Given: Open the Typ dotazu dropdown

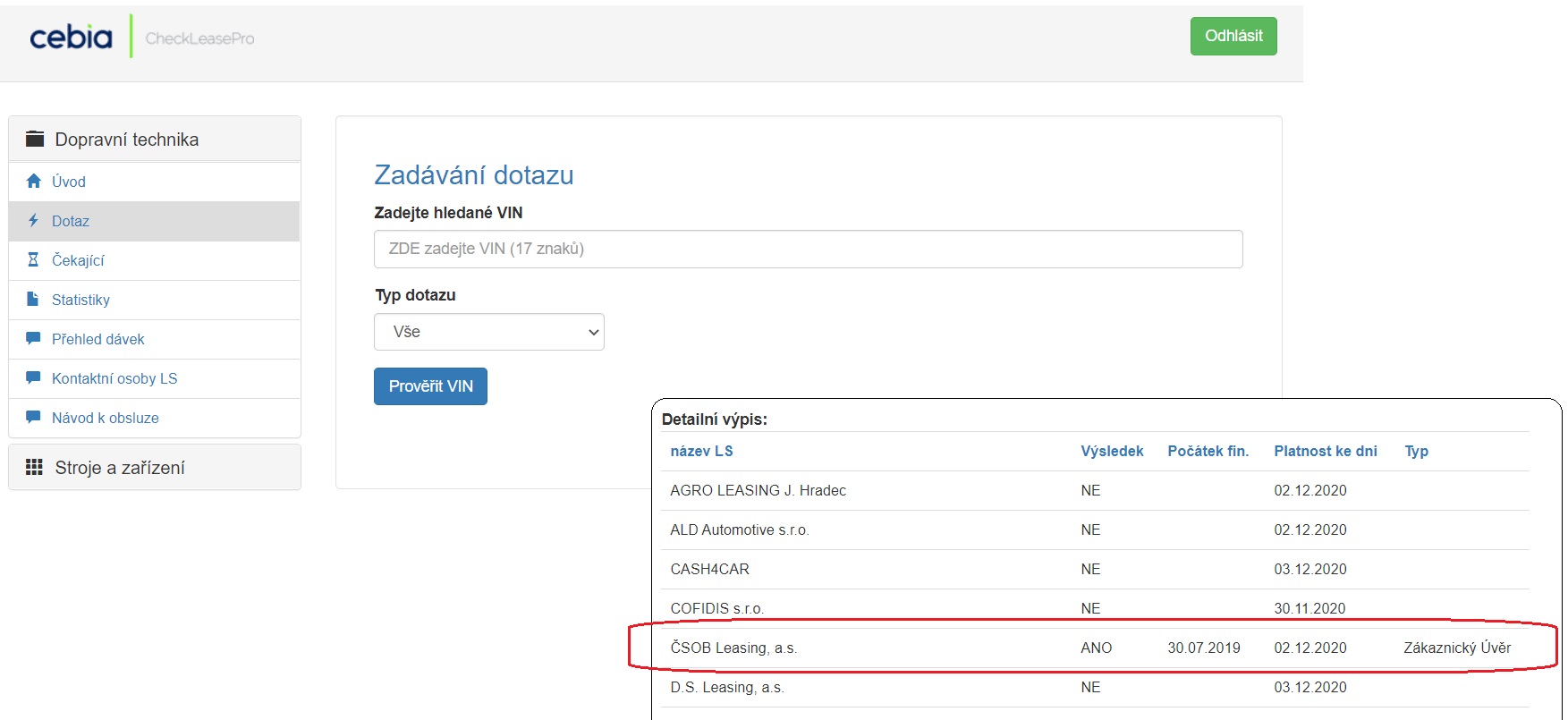Looking at the screenshot, I should (489, 332).
